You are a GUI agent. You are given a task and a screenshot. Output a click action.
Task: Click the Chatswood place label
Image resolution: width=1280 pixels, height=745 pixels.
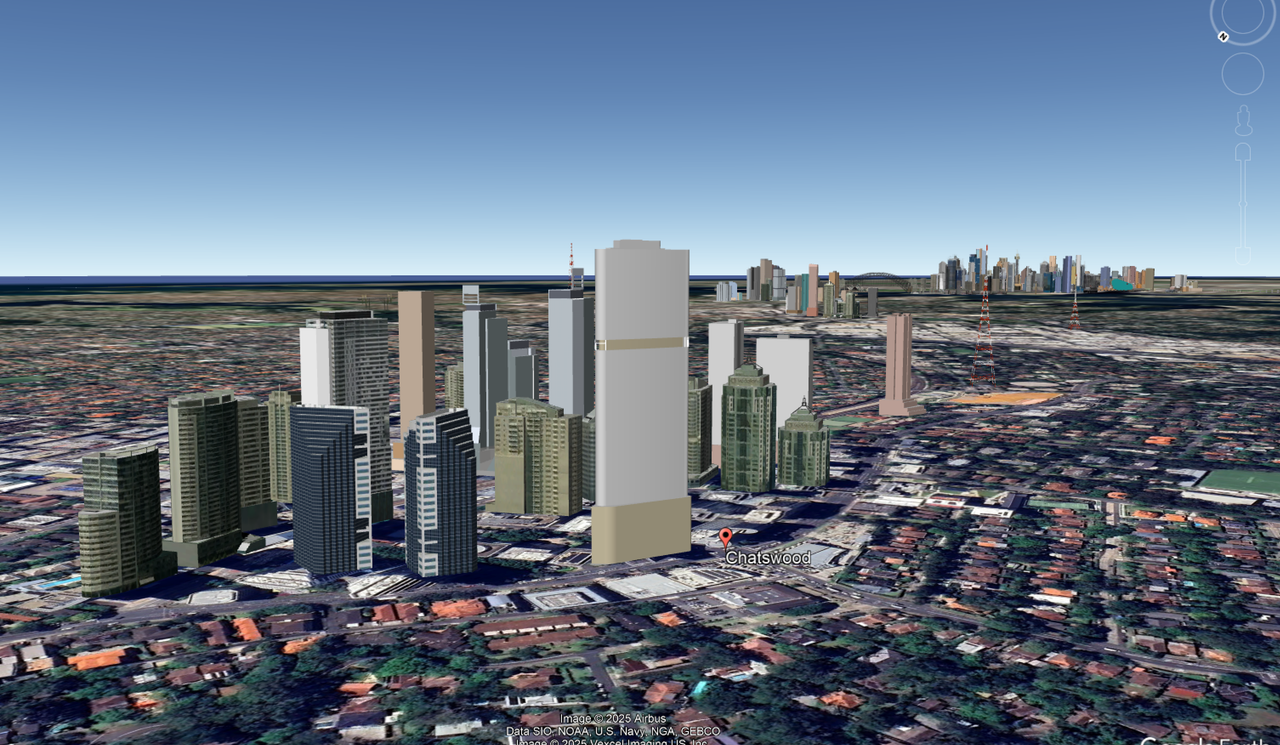(x=768, y=558)
